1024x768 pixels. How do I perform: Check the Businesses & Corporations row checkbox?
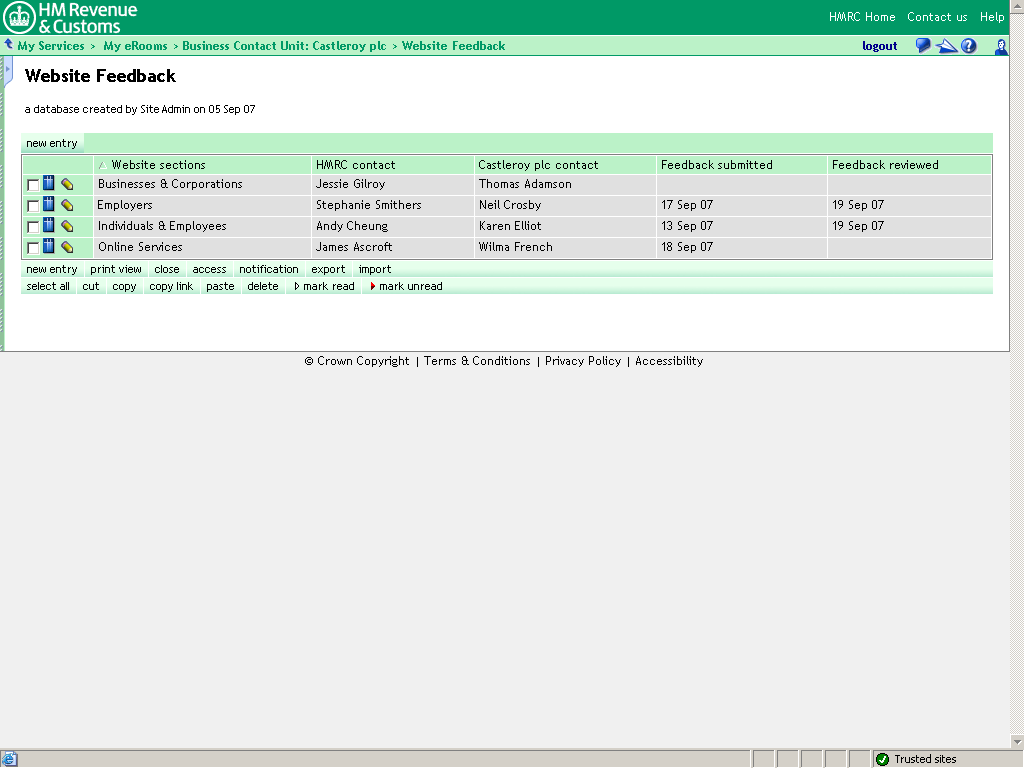click(33, 185)
